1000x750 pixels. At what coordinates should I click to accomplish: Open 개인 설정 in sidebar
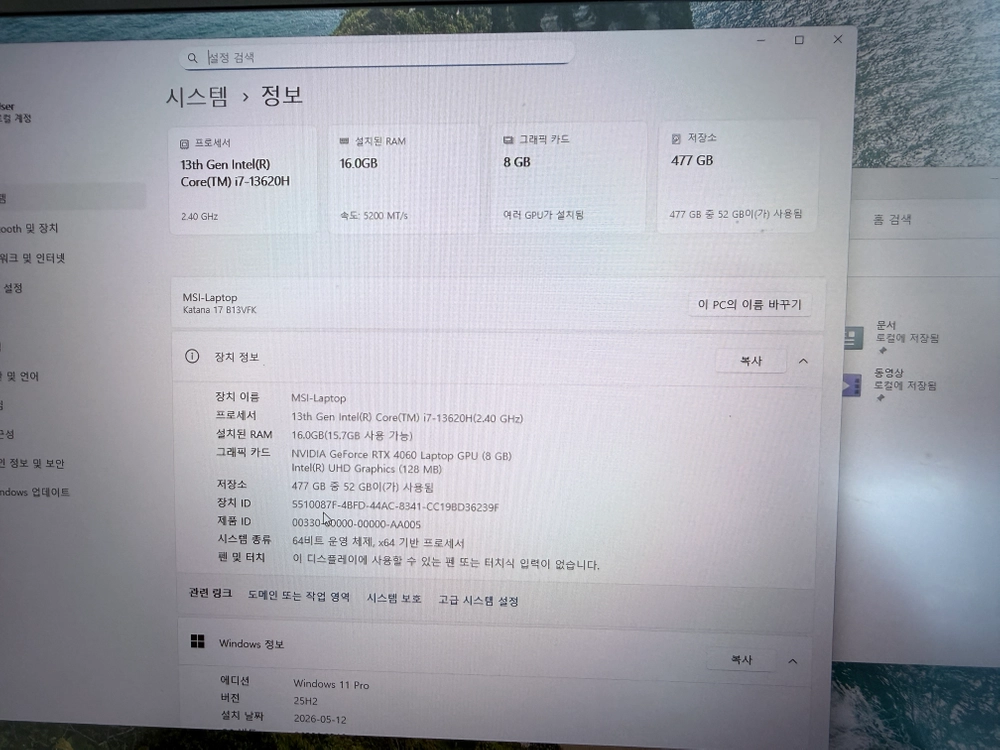coord(11,288)
